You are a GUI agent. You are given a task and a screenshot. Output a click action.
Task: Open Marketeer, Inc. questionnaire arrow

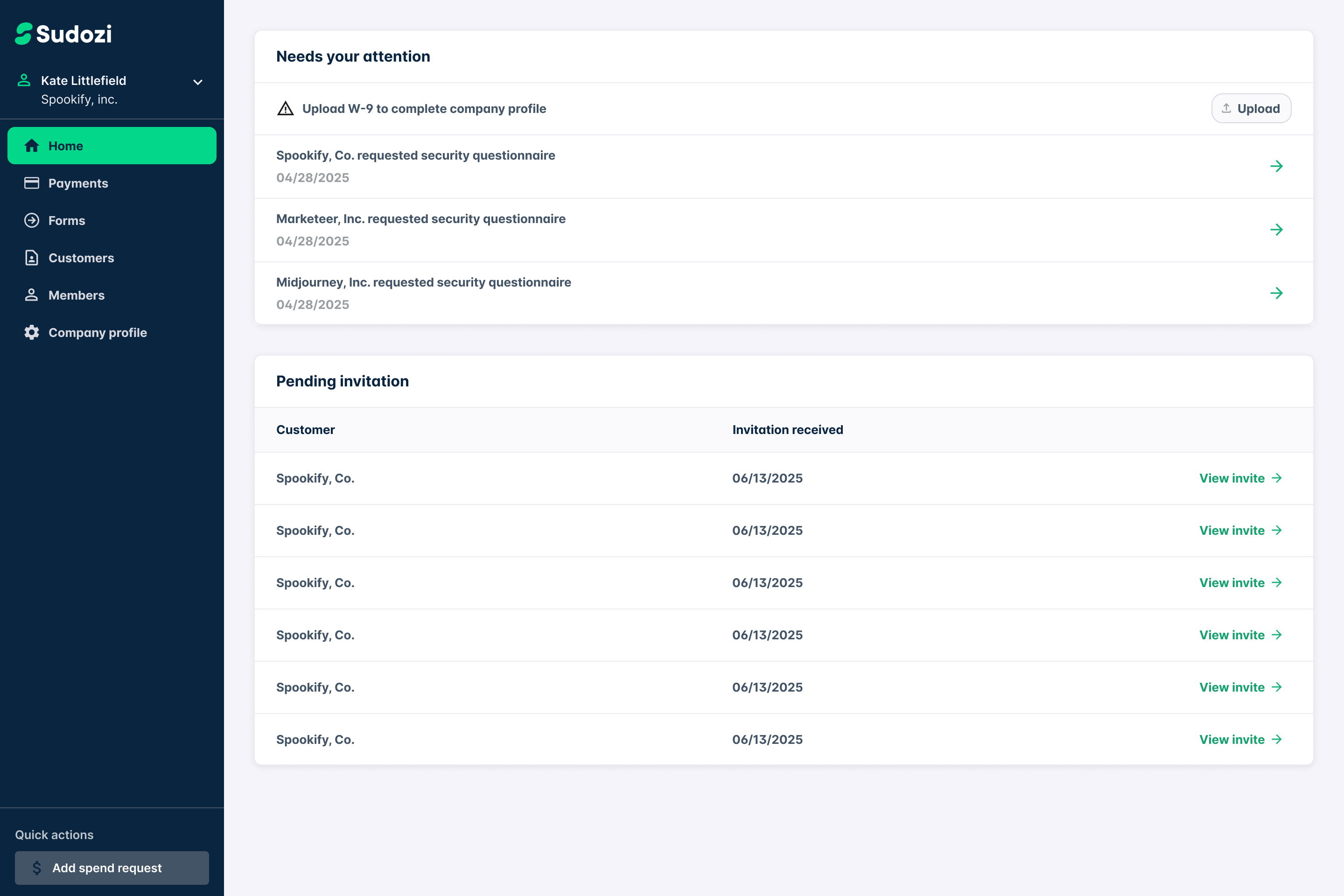click(x=1276, y=230)
